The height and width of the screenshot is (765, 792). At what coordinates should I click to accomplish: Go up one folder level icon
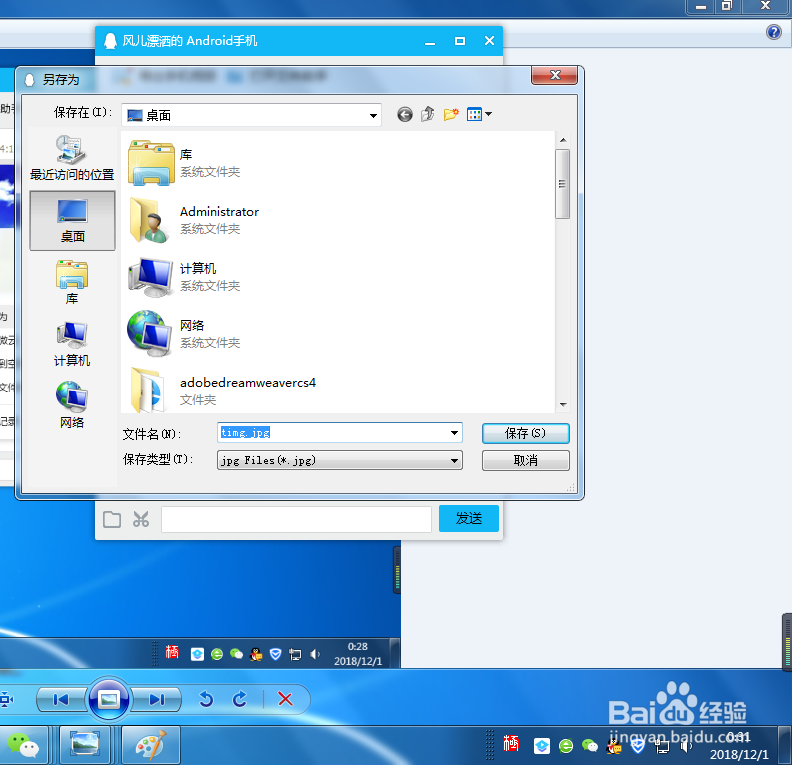point(428,114)
